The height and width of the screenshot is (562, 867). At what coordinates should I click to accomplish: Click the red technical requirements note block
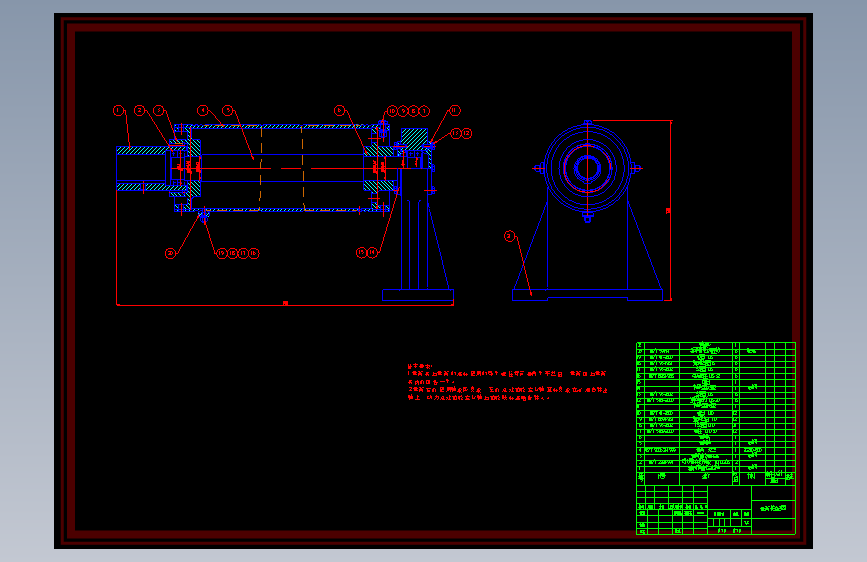coord(507,382)
